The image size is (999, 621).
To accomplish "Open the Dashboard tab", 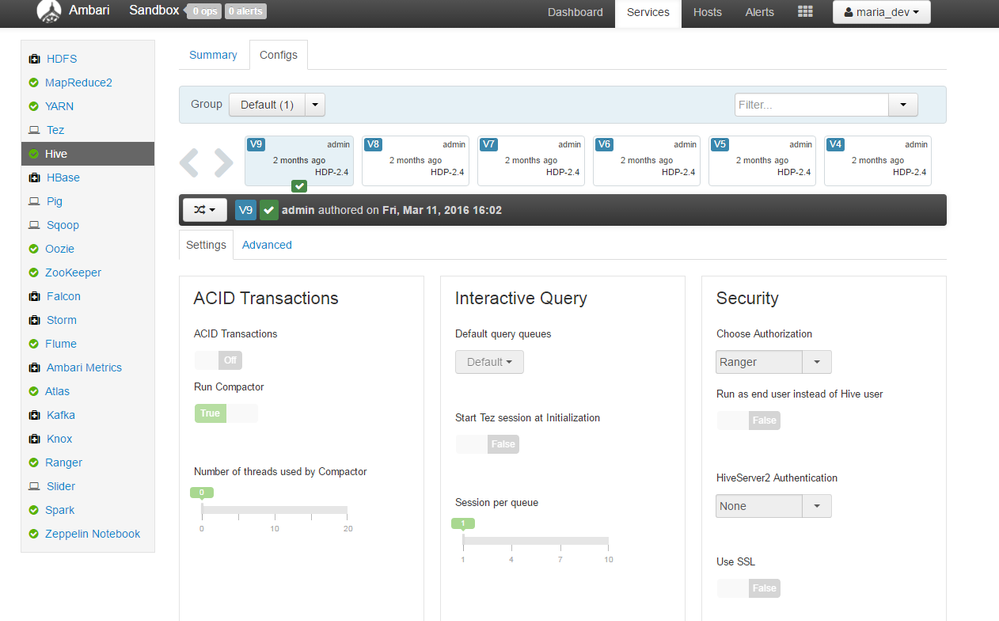I will [575, 12].
